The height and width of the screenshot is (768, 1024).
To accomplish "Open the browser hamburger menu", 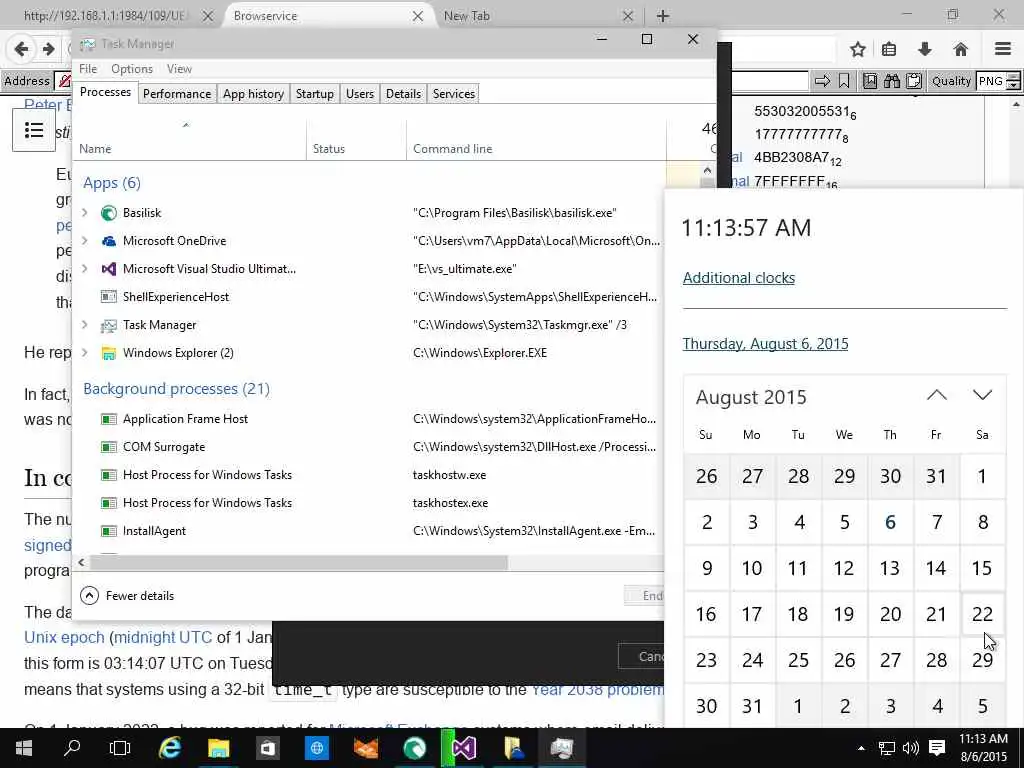I will tap(1003, 49).
